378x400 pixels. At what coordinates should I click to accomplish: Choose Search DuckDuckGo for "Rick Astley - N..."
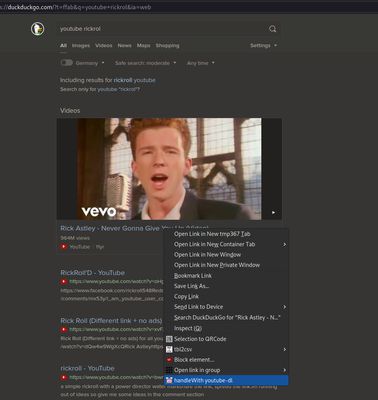tap(226, 318)
